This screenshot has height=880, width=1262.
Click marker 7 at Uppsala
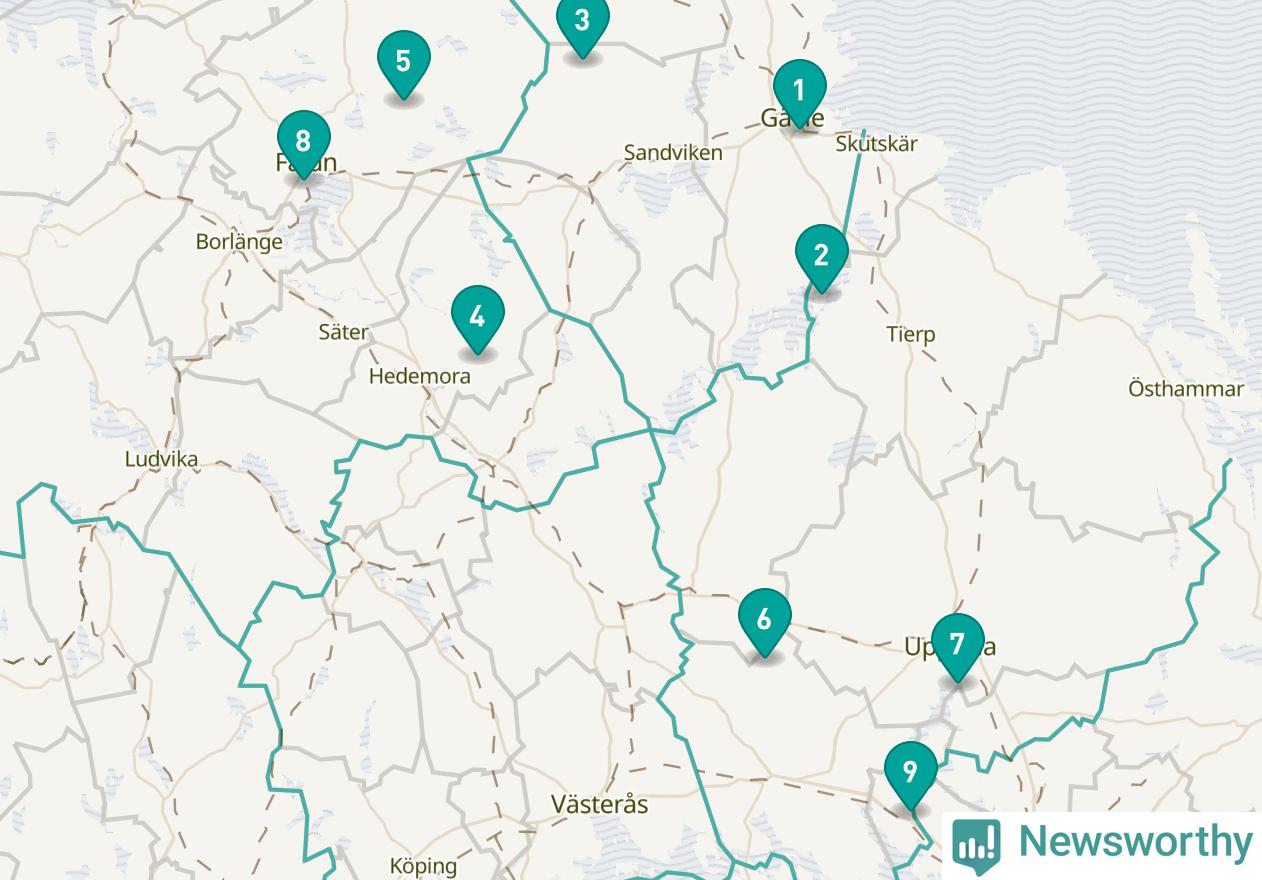point(958,646)
